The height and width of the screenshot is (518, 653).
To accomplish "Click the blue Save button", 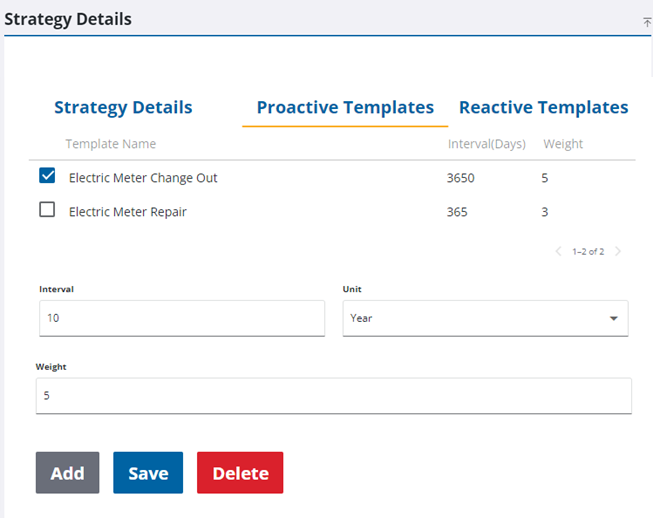I will point(148,473).
